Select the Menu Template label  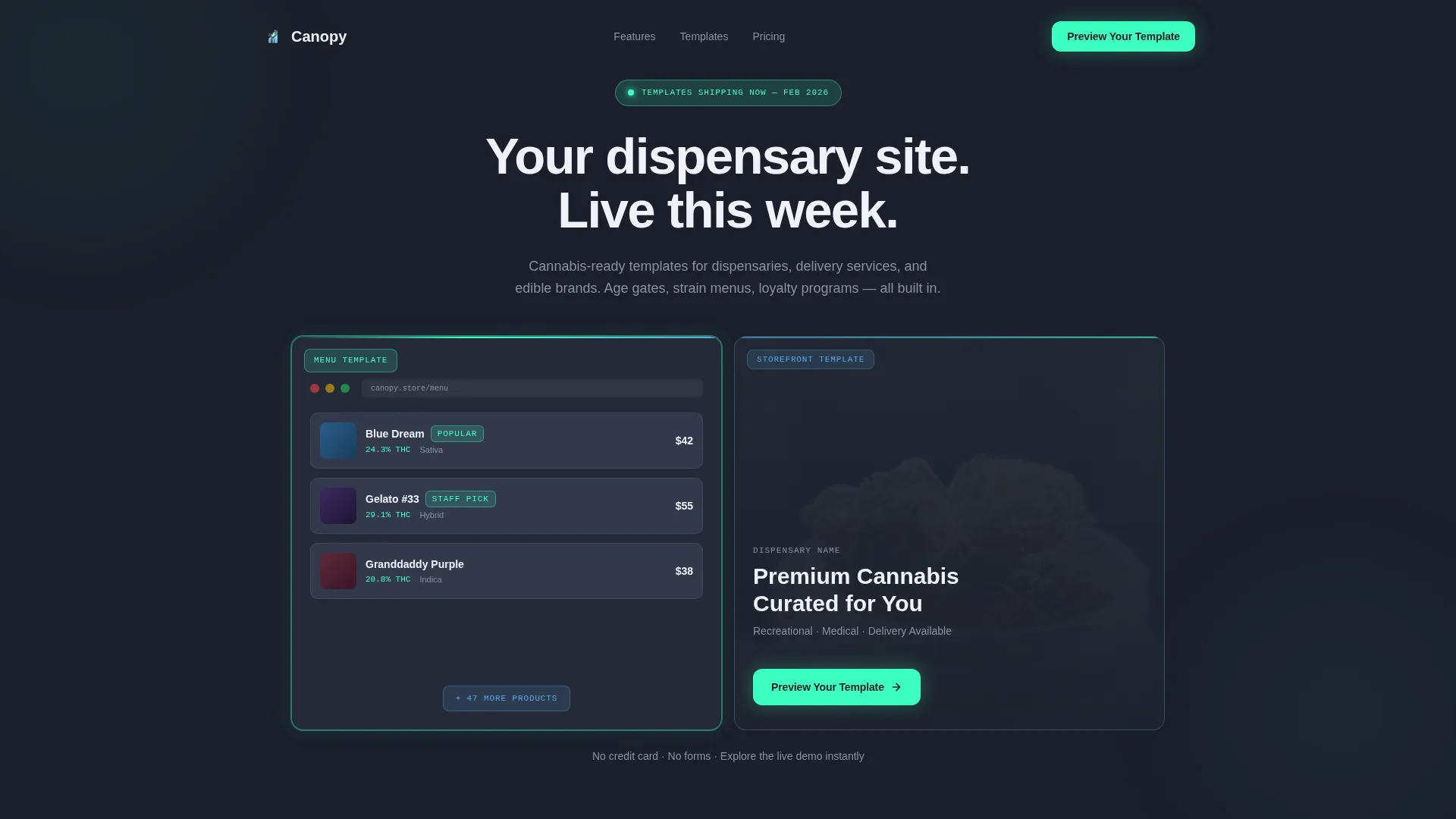(x=350, y=360)
